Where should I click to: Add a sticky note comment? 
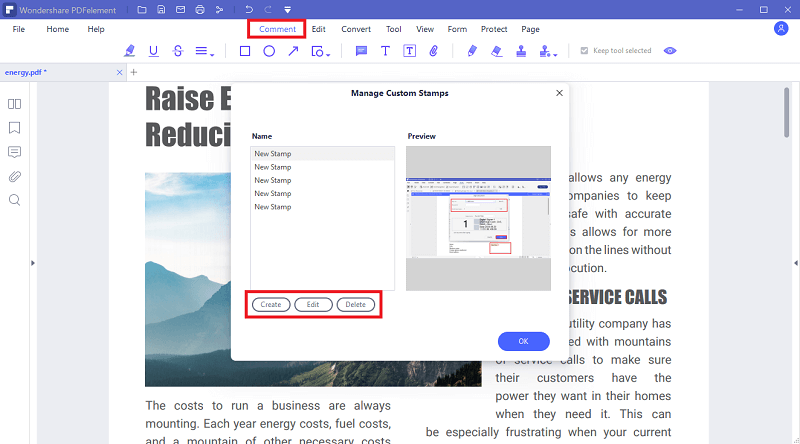point(361,51)
